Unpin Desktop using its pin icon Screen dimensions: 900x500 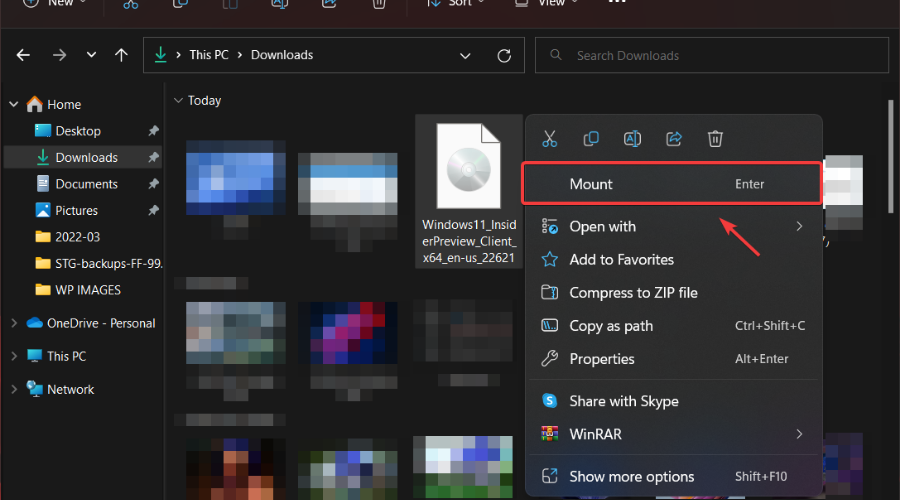(x=153, y=131)
